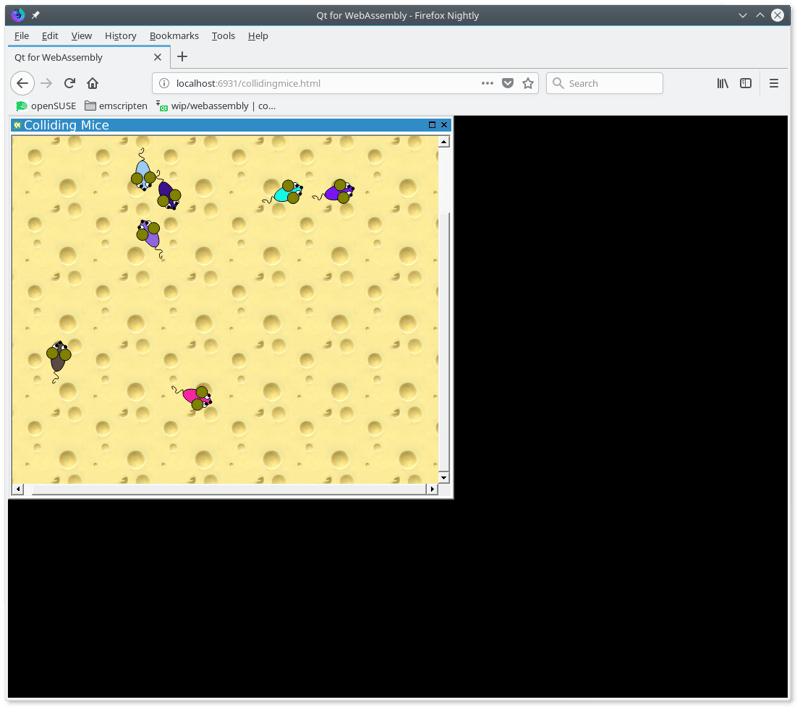Click the Back navigation arrow
Viewport: 800px width, 710px height.
[x=22, y=83]
